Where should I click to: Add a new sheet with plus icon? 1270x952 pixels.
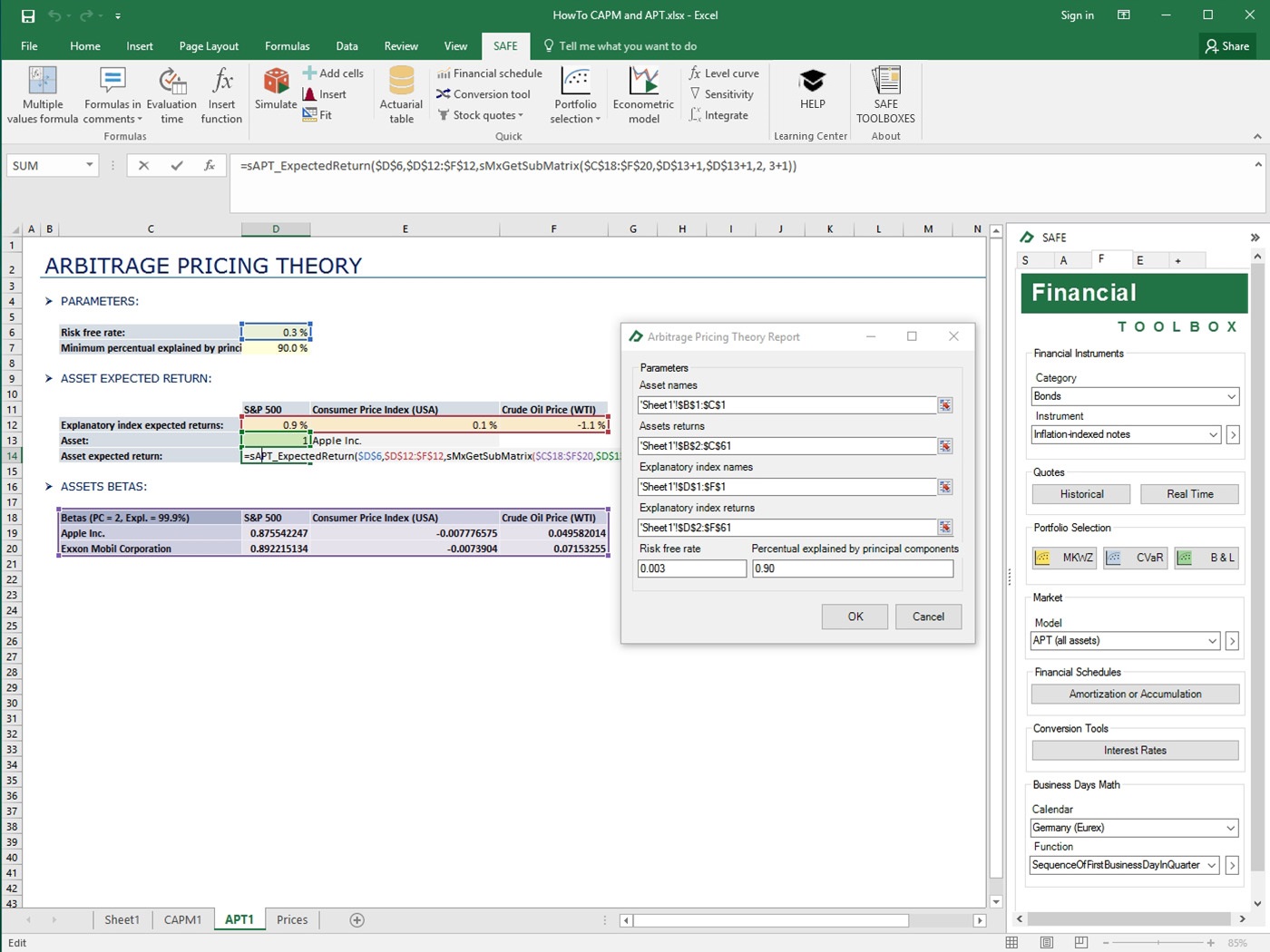[357, 920]
